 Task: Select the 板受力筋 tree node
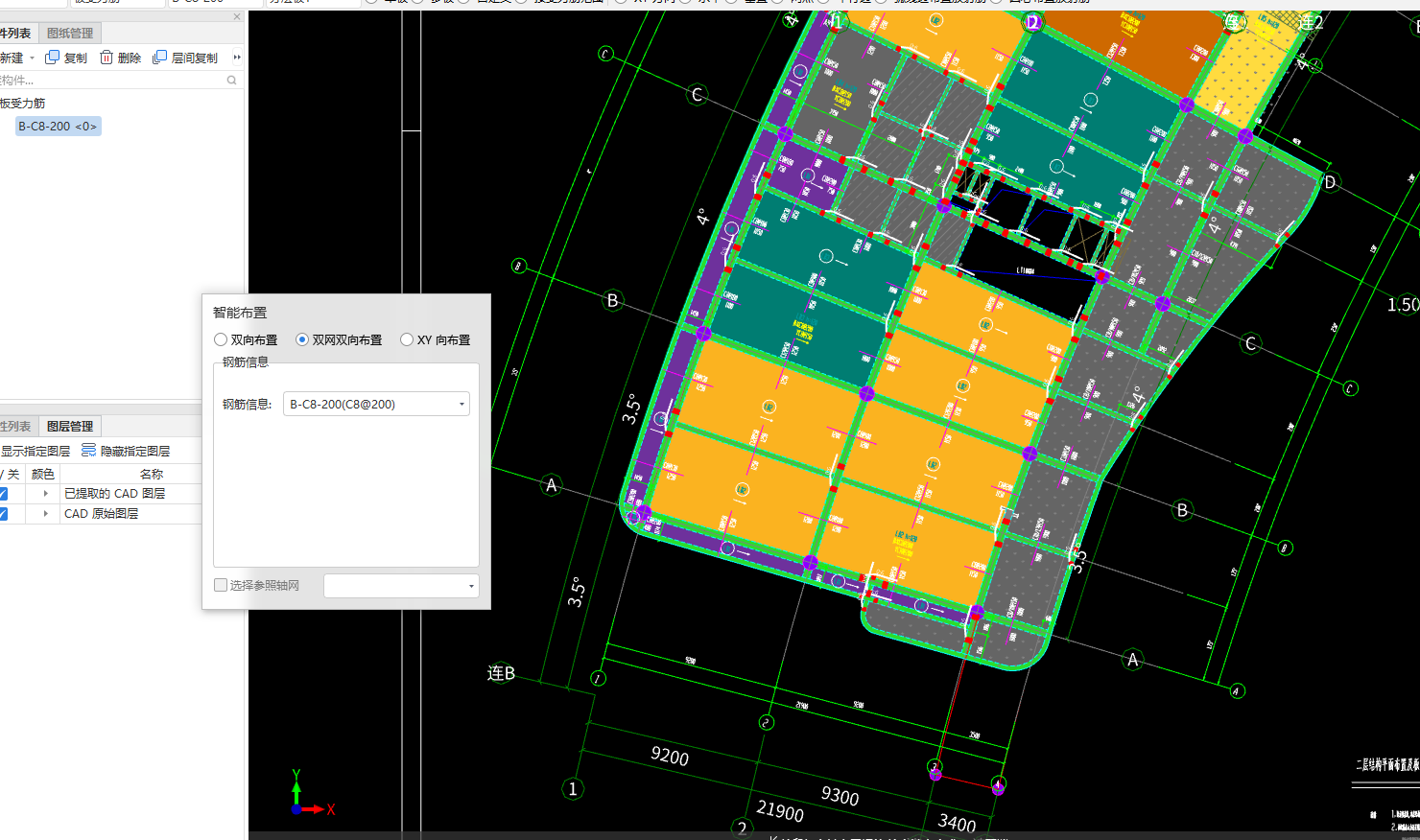(x=22, y=104)
